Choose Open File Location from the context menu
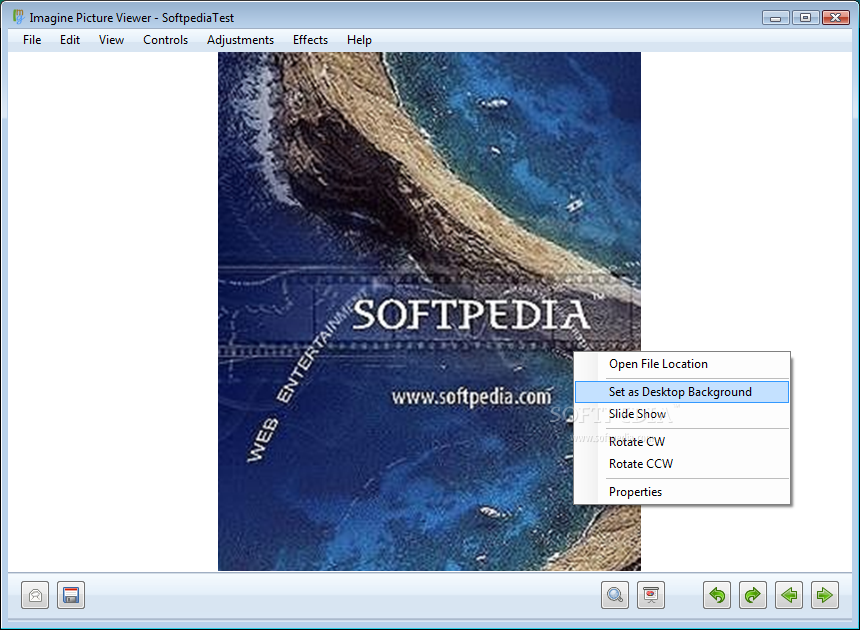 point(682,364)
